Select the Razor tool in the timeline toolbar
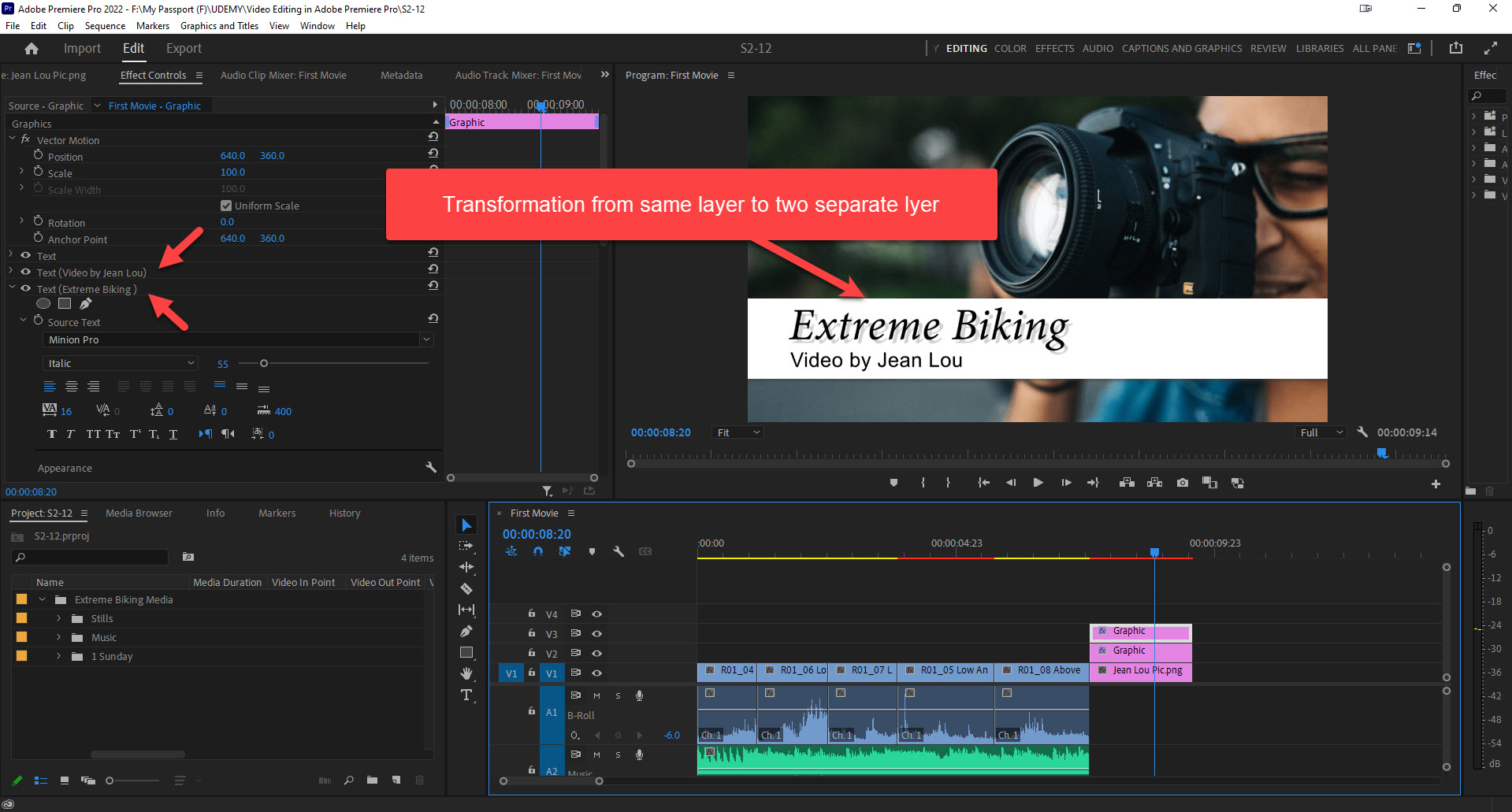This screenshot has height=812, width=1512. [466, 588]
